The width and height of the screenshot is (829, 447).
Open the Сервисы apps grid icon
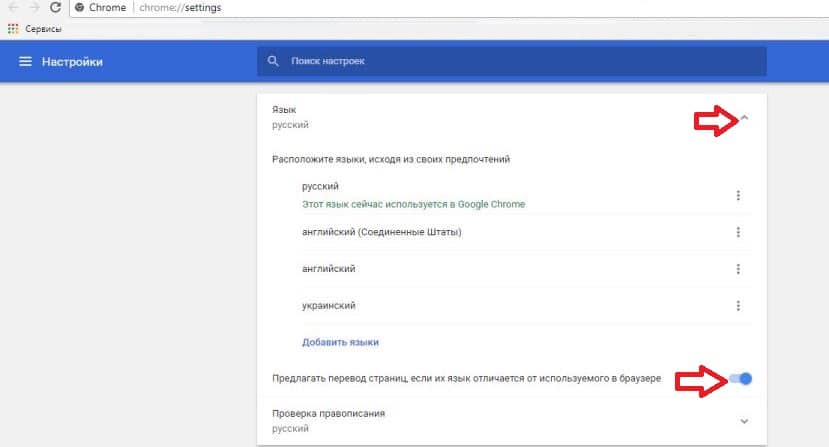[13, 29]
